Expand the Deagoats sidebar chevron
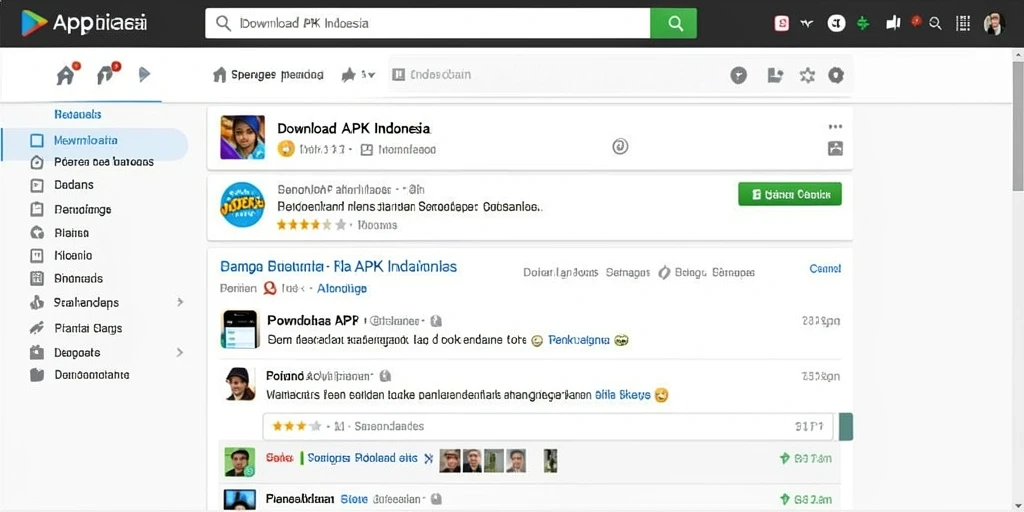The image size is (1024, 512). click(x=180, y=352)
